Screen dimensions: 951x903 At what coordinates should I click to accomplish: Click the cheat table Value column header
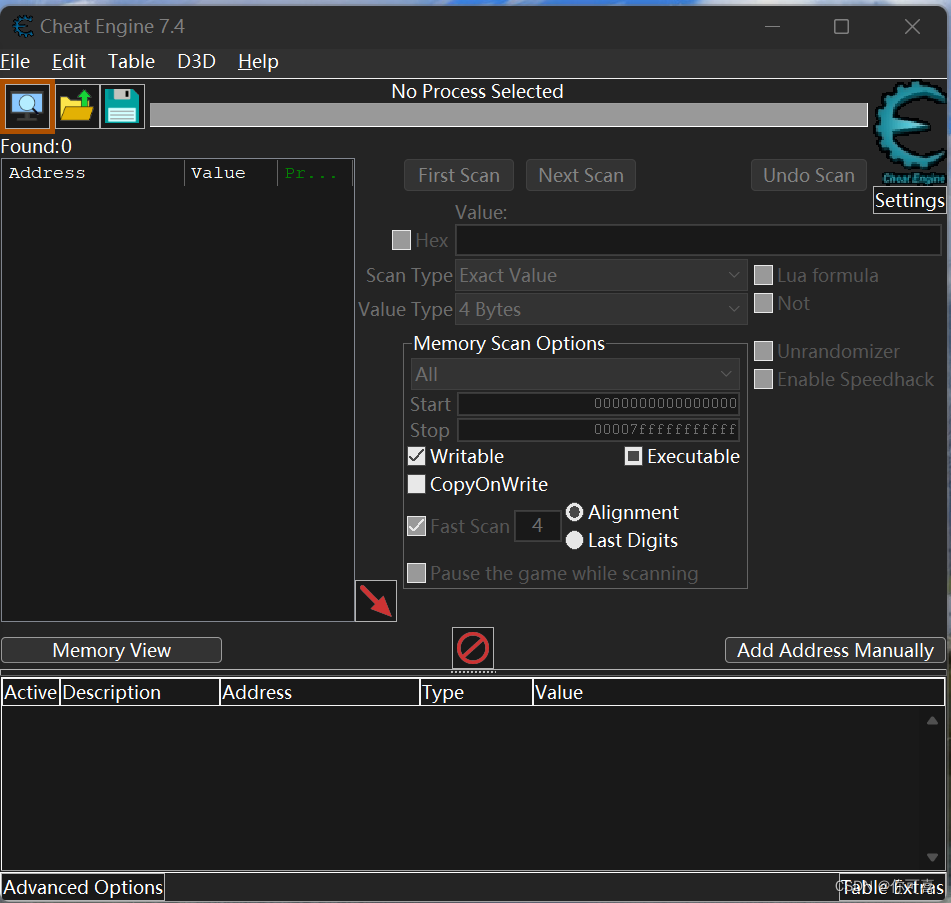click(x=738, y=692)
